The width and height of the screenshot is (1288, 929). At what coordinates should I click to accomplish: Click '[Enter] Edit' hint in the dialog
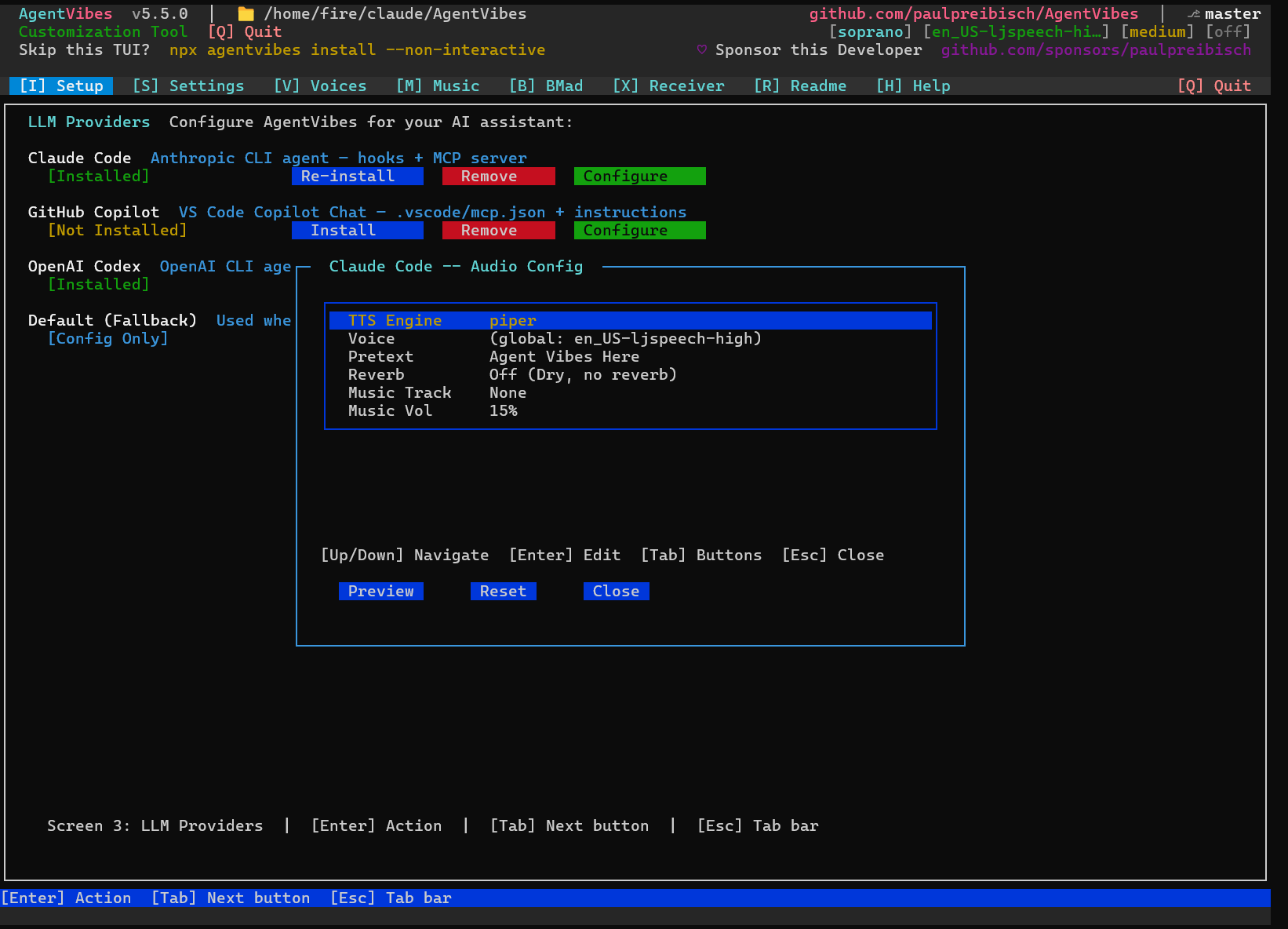565,555
